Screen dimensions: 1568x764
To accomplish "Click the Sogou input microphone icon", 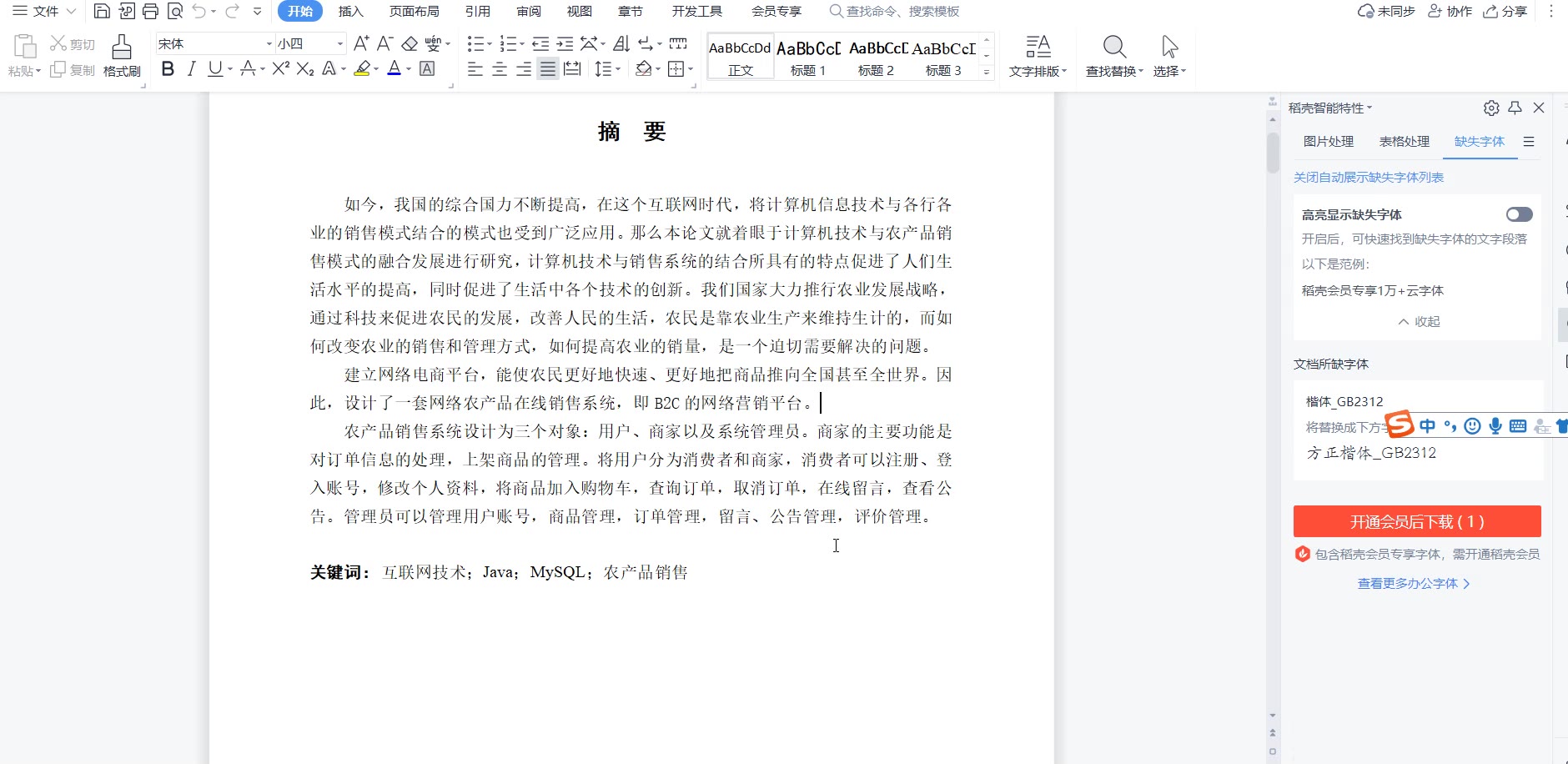I will point(1495,426).
